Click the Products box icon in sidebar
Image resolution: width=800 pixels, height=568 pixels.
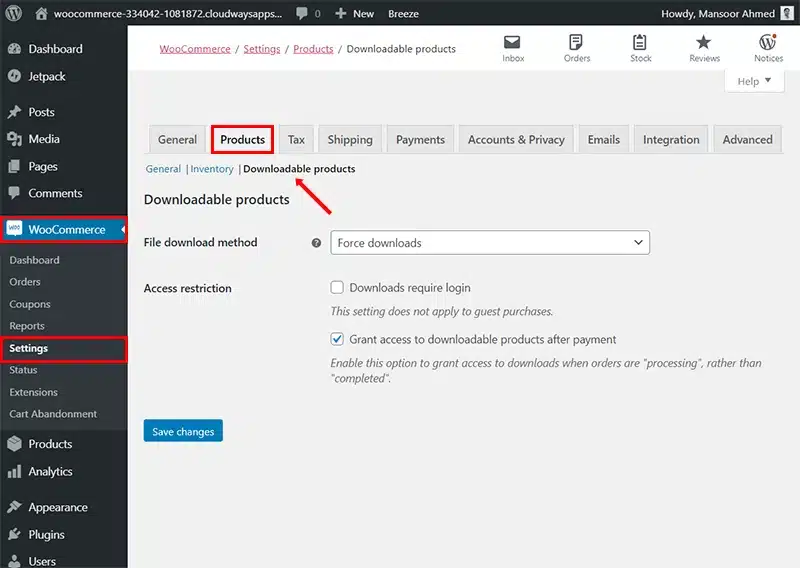click(14, 443)
